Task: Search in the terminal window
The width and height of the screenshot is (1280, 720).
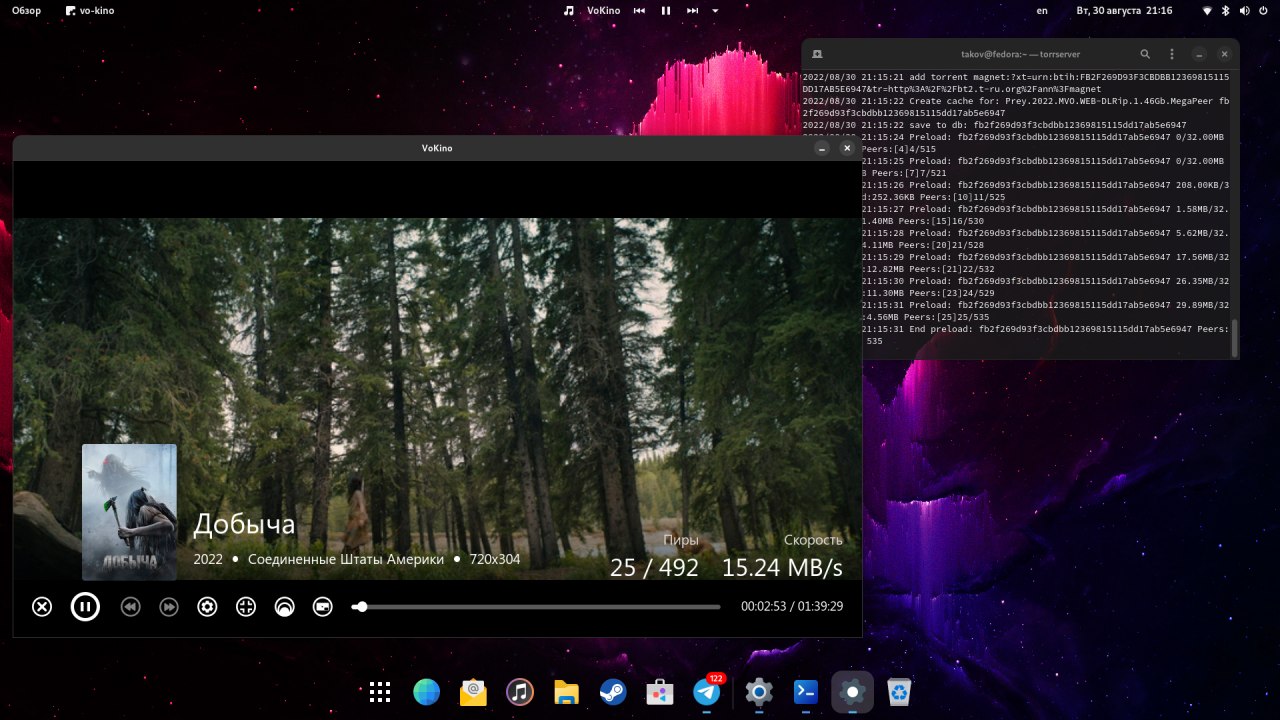Action: coord(1145,54)
